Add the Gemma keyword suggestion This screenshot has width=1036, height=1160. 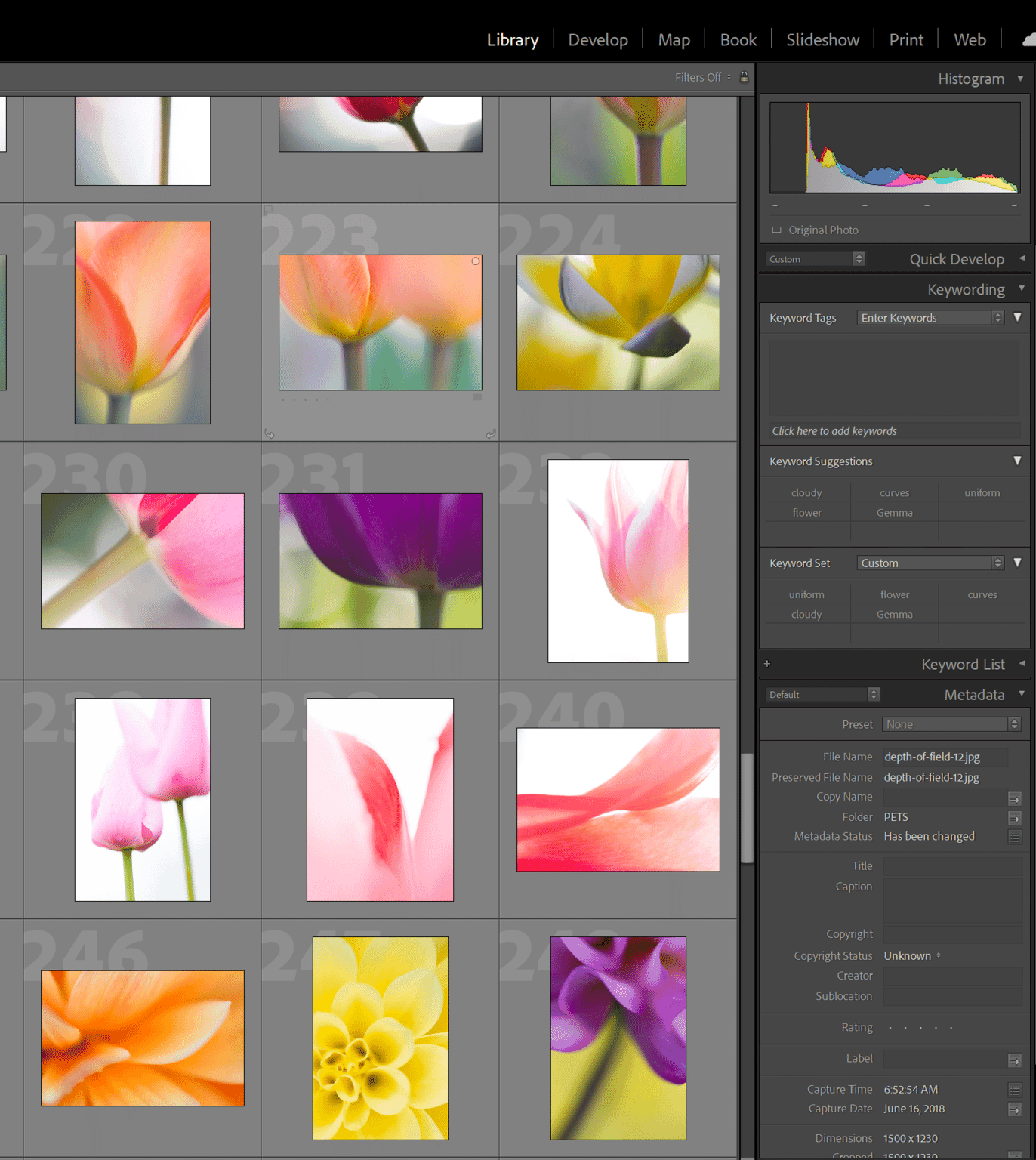click(894, 512)
